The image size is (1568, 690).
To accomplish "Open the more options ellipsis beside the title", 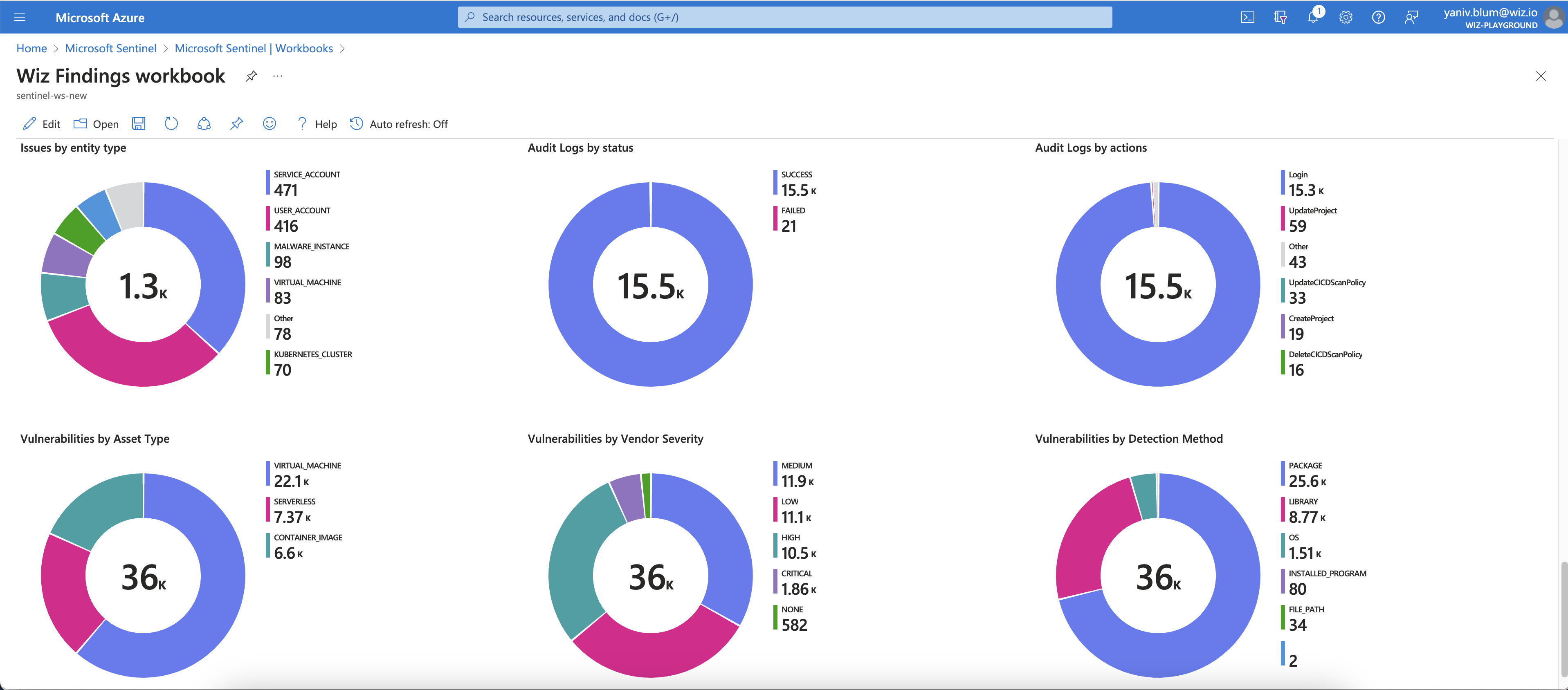I will (278, 76).
